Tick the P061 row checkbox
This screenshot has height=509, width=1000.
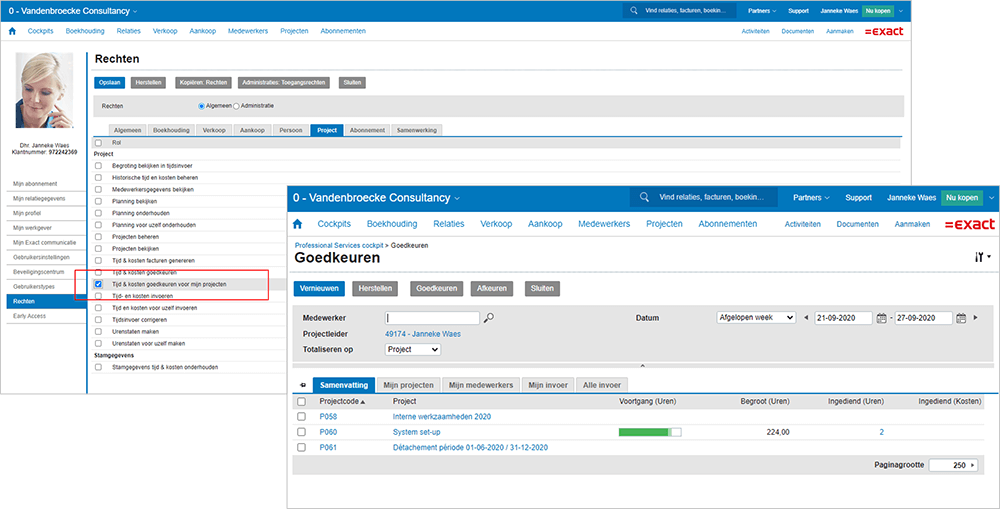click(x=302, y=447)
